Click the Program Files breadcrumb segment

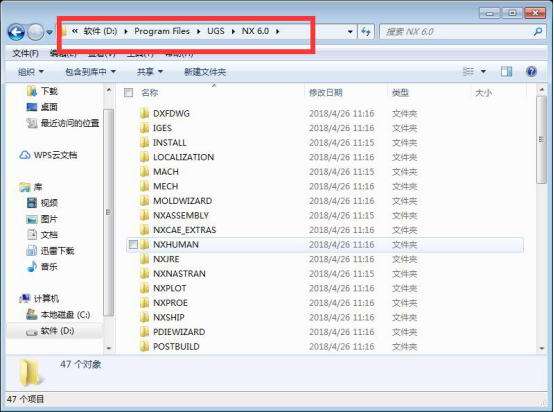point(162,31)
